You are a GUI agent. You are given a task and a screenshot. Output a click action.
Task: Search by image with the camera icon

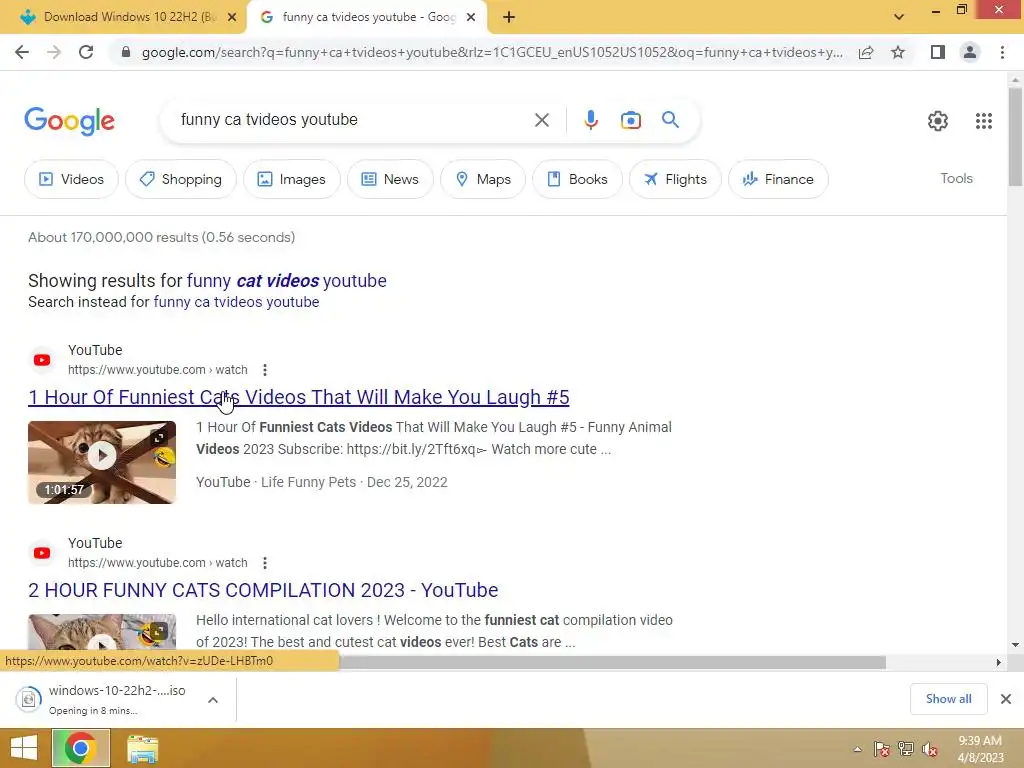tap(630, 120)
